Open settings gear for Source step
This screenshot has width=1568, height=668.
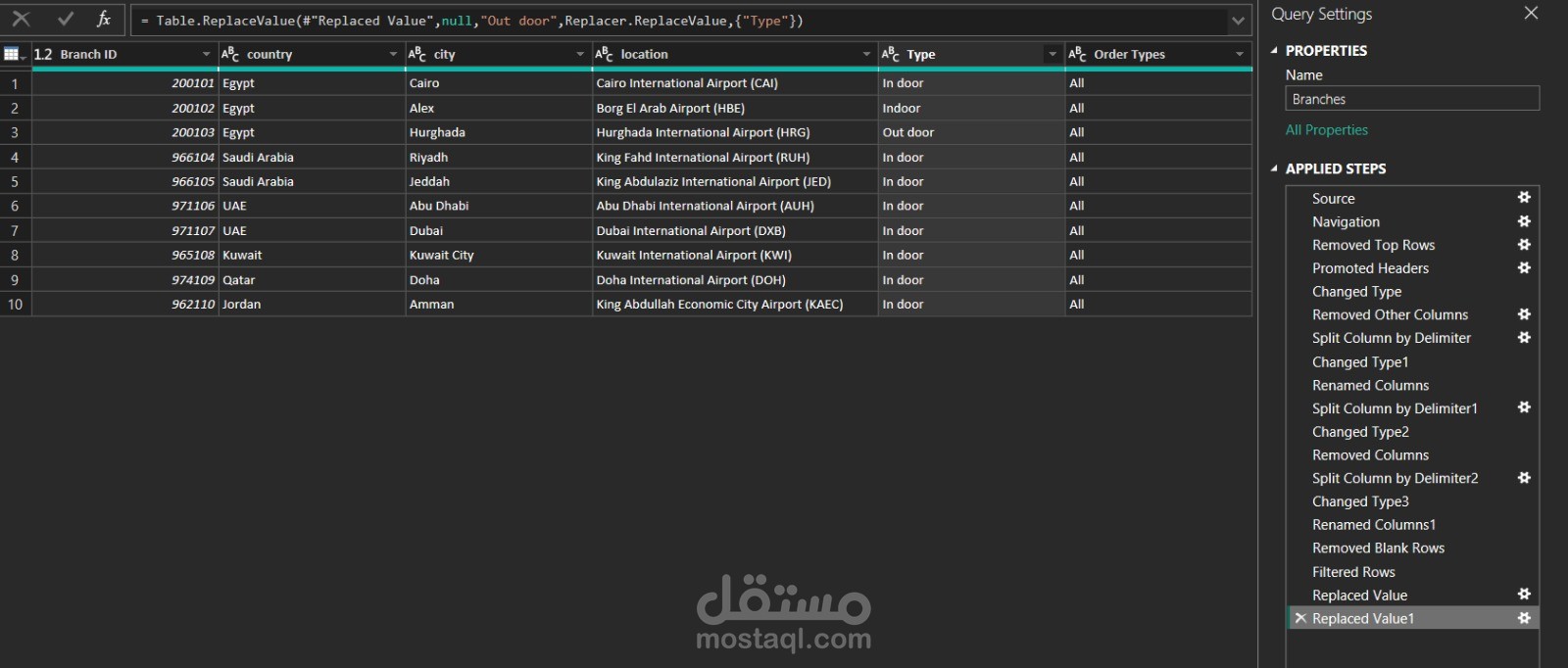[x=1524, y=198]
